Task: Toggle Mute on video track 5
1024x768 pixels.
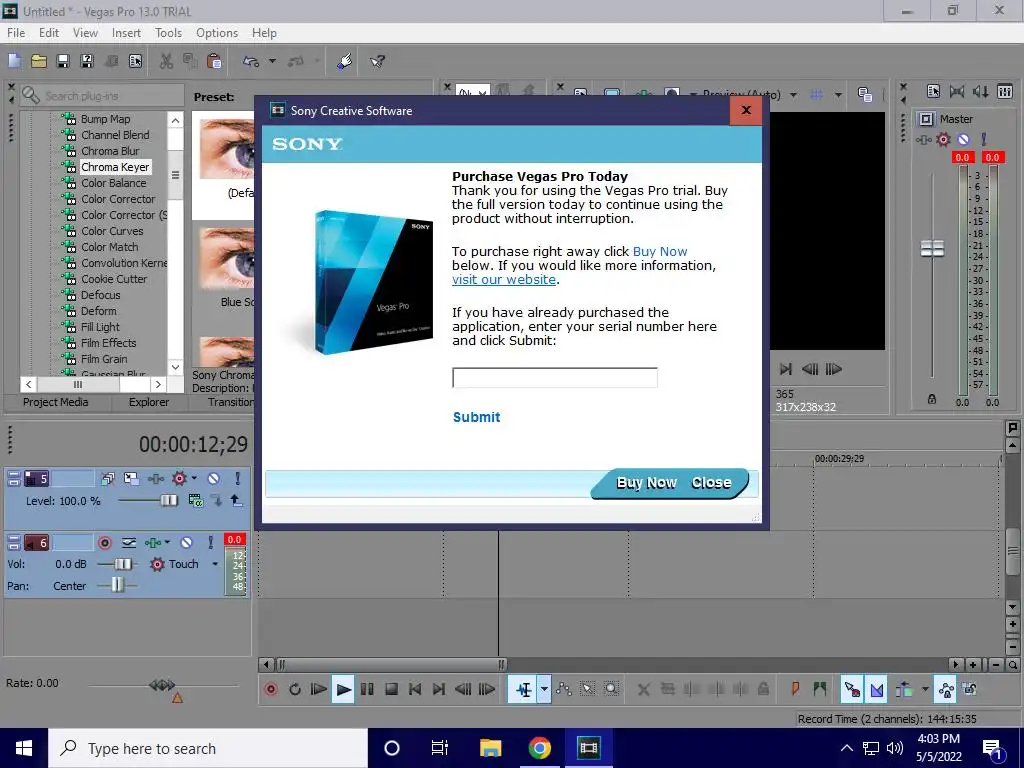Action: [x=214, y=479]
